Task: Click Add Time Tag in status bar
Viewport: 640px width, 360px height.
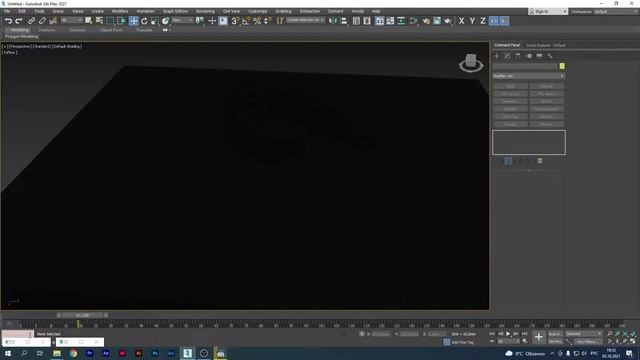Action: pyautogui.click(x=463, y=342)
